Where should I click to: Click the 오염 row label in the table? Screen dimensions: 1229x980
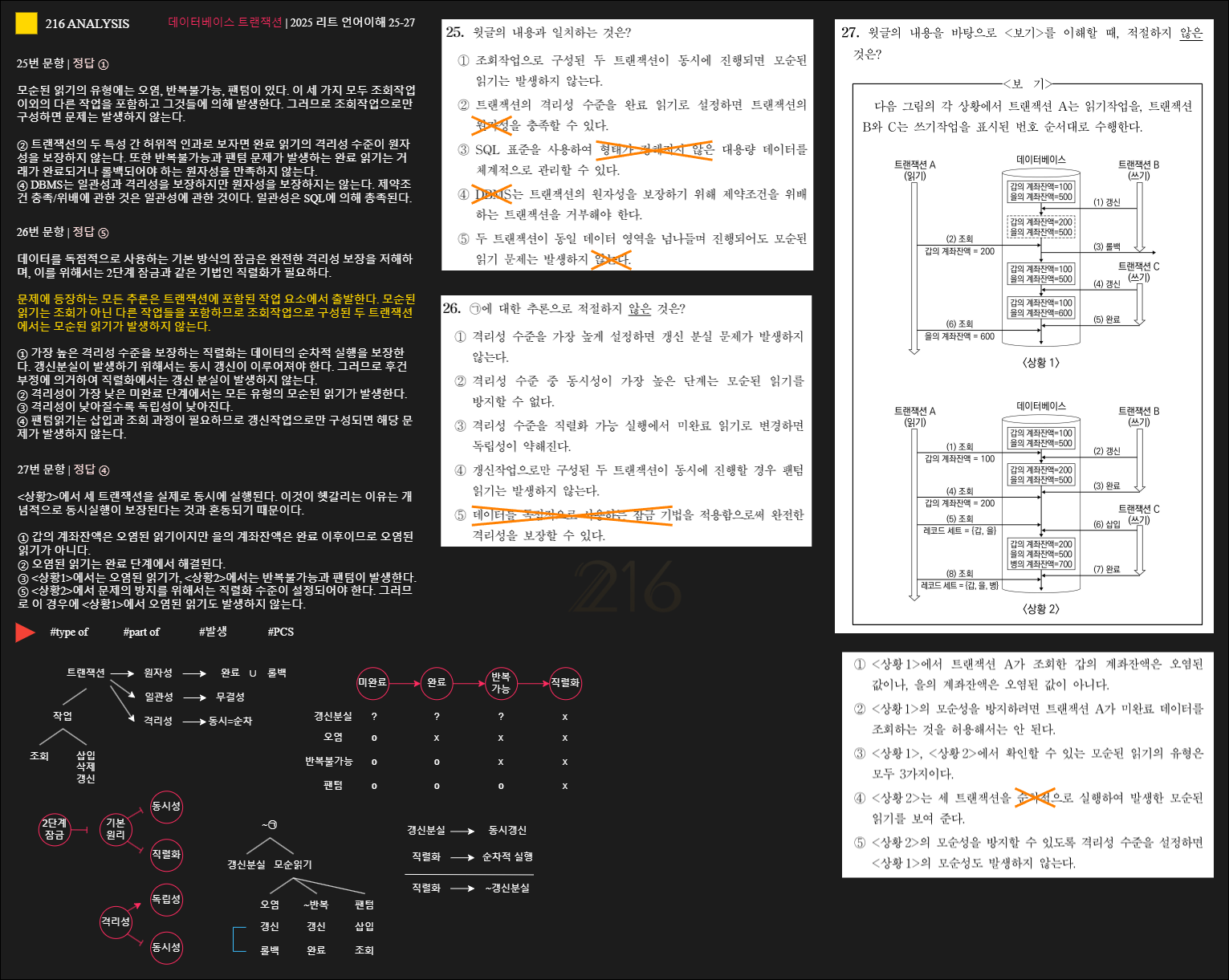[x=333, y=737]
